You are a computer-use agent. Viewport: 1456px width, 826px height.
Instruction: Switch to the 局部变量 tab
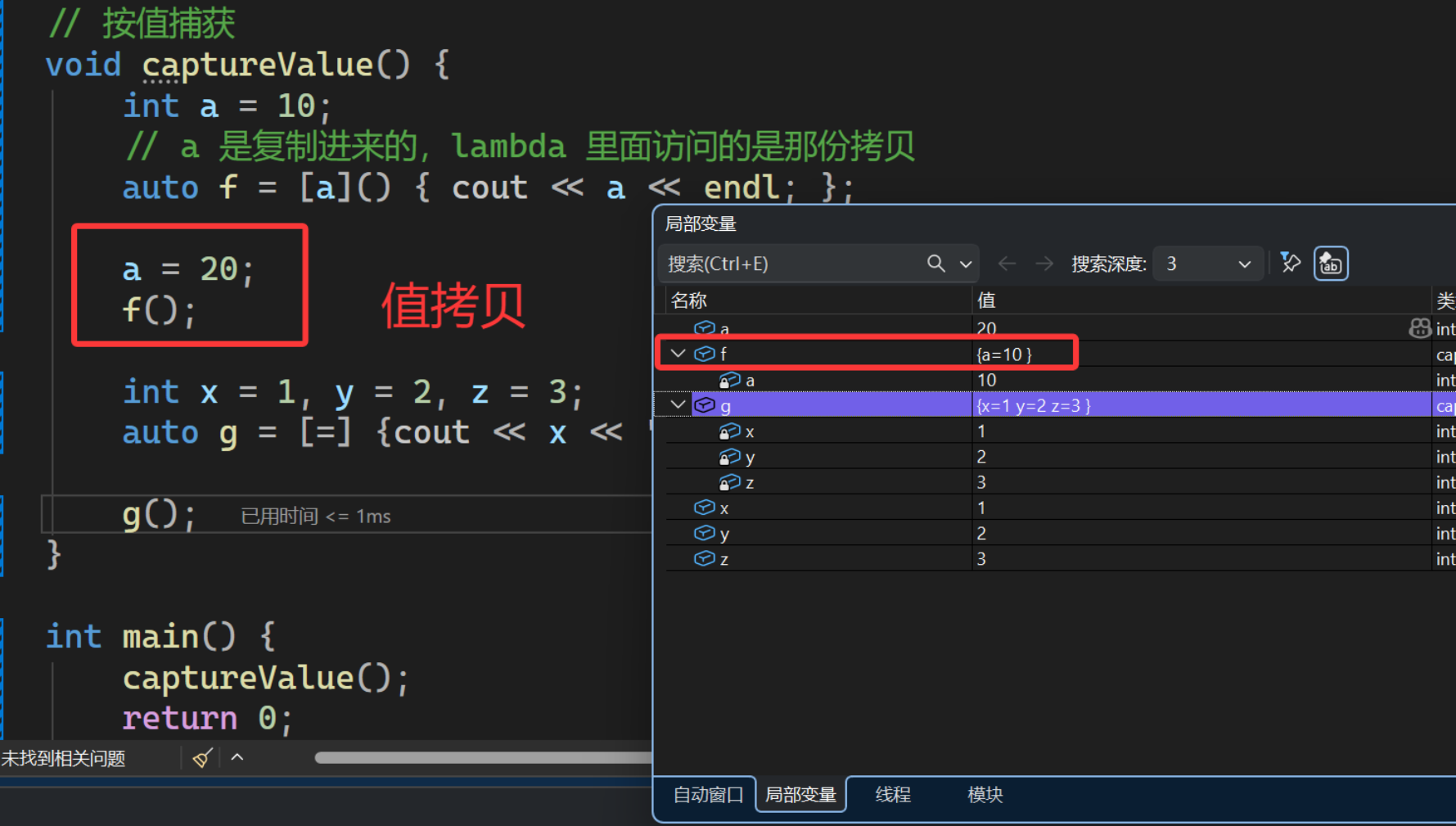click(800, 795)
